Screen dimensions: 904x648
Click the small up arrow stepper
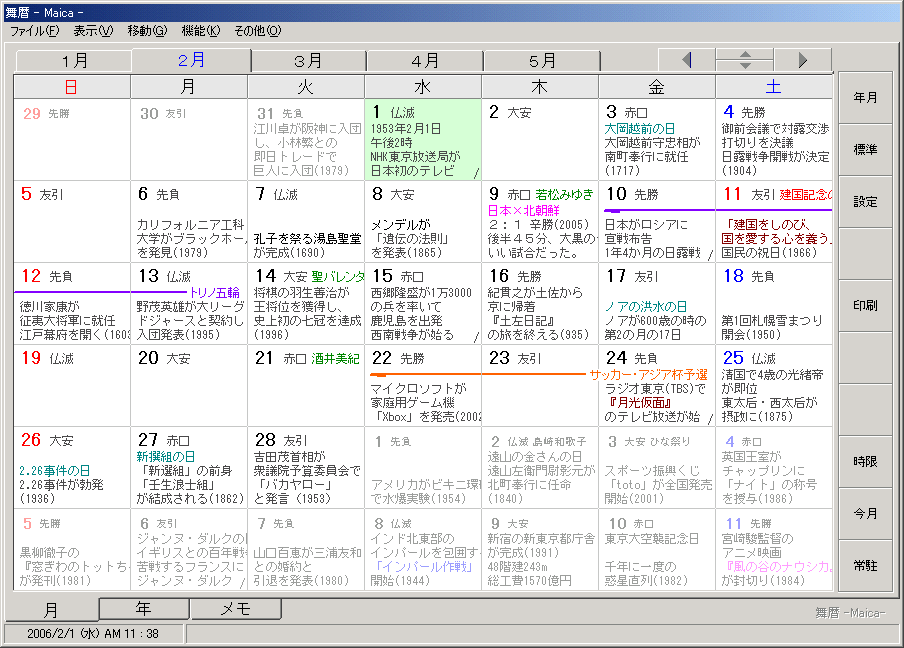[x=744, y=54]
